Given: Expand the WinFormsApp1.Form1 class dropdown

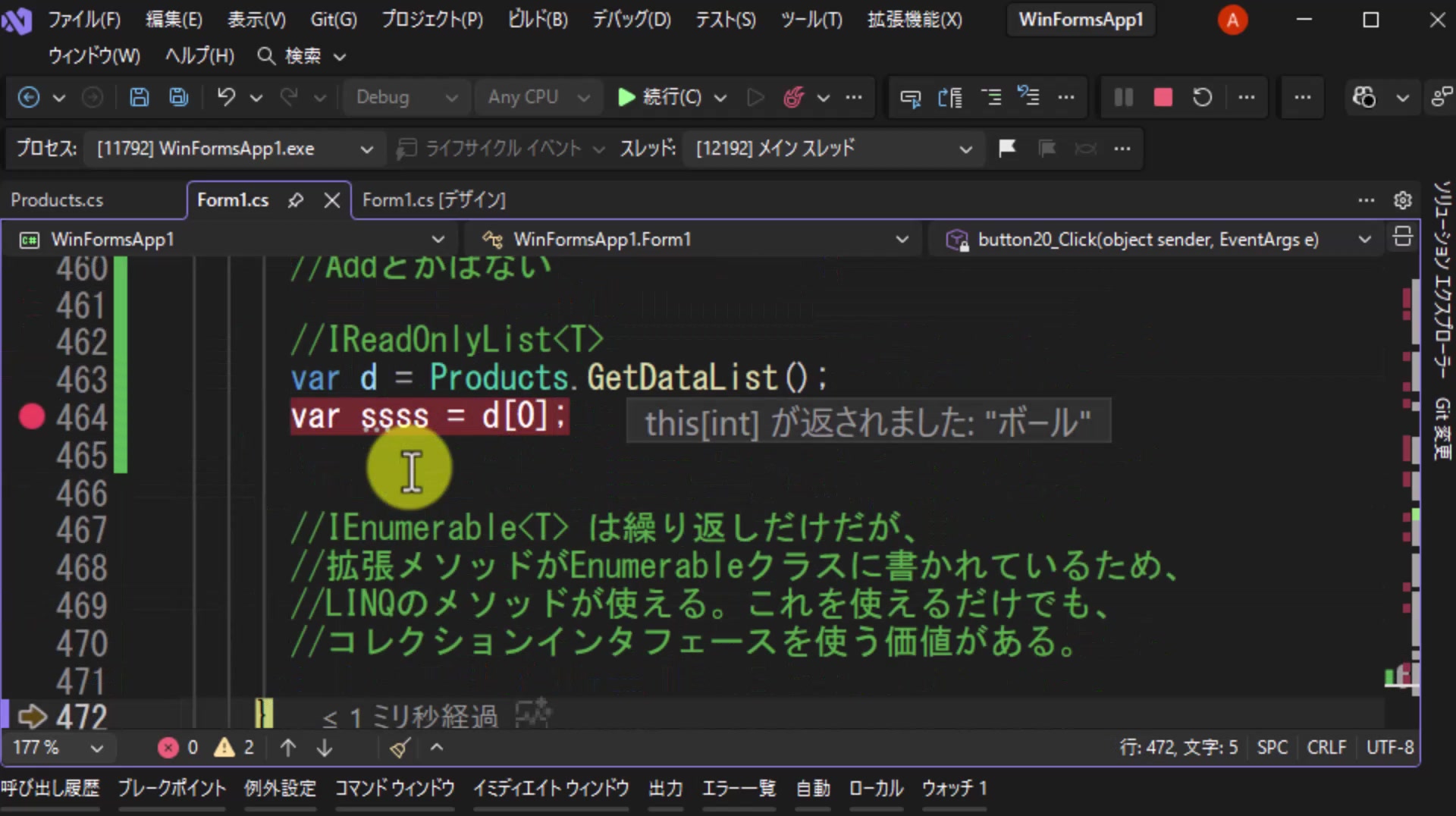Looking at the screenshot, I should pos(695,240).
